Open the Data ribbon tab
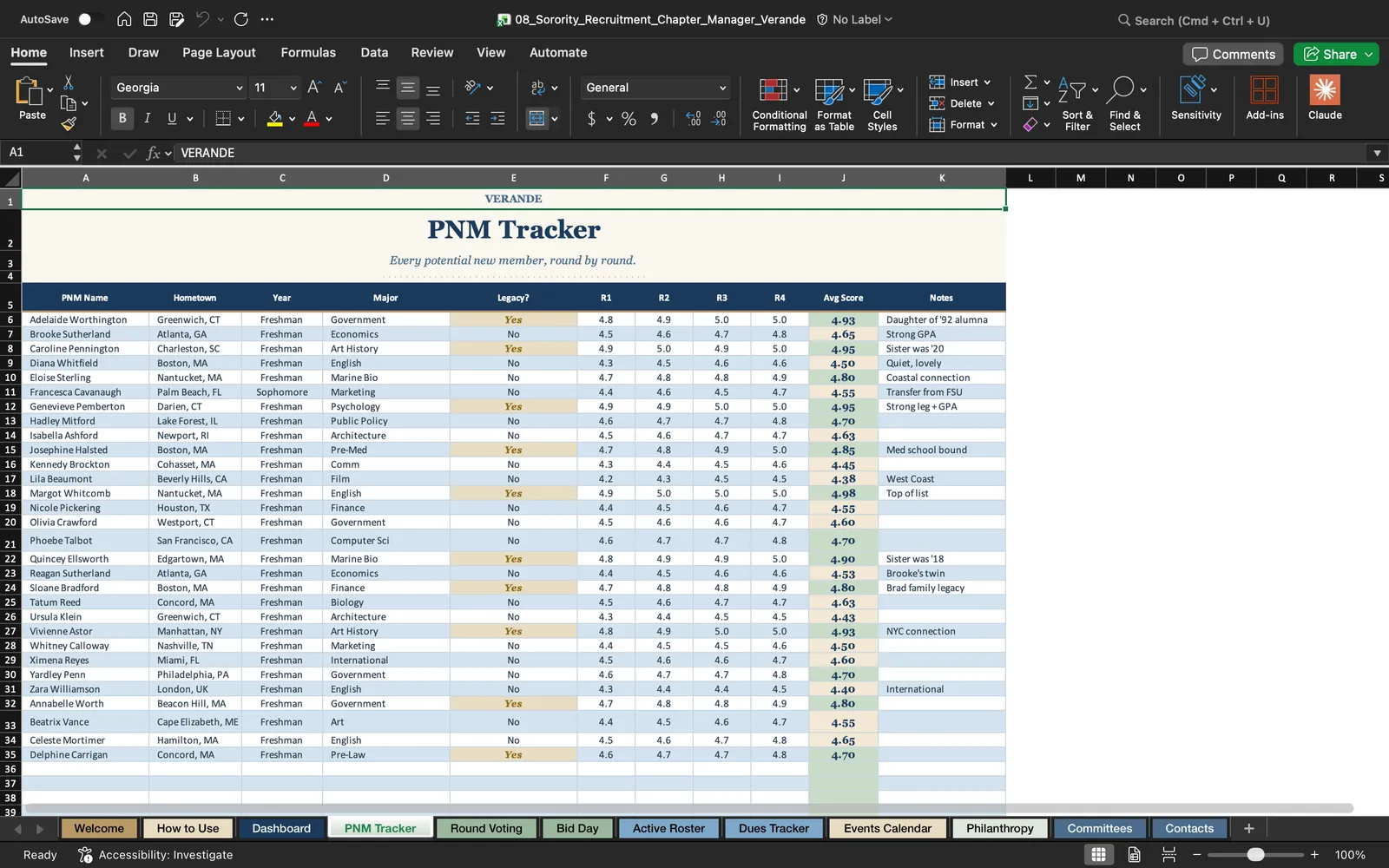This screenshot has width=1389, height=868. [x=374, y=52]
